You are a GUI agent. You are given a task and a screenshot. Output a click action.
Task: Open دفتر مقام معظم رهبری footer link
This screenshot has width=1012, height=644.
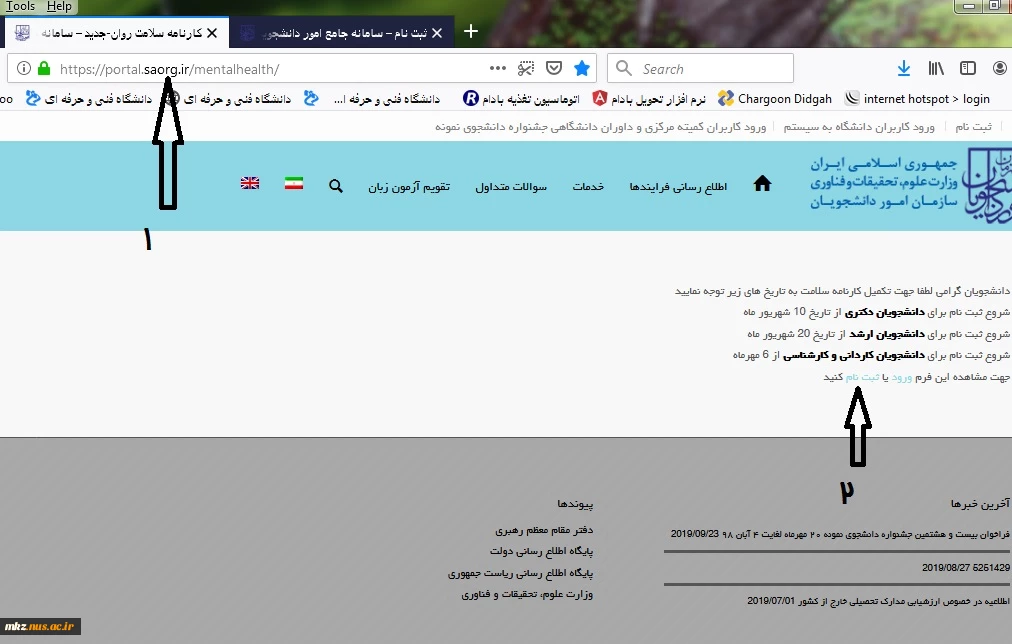tap(544, 530)
